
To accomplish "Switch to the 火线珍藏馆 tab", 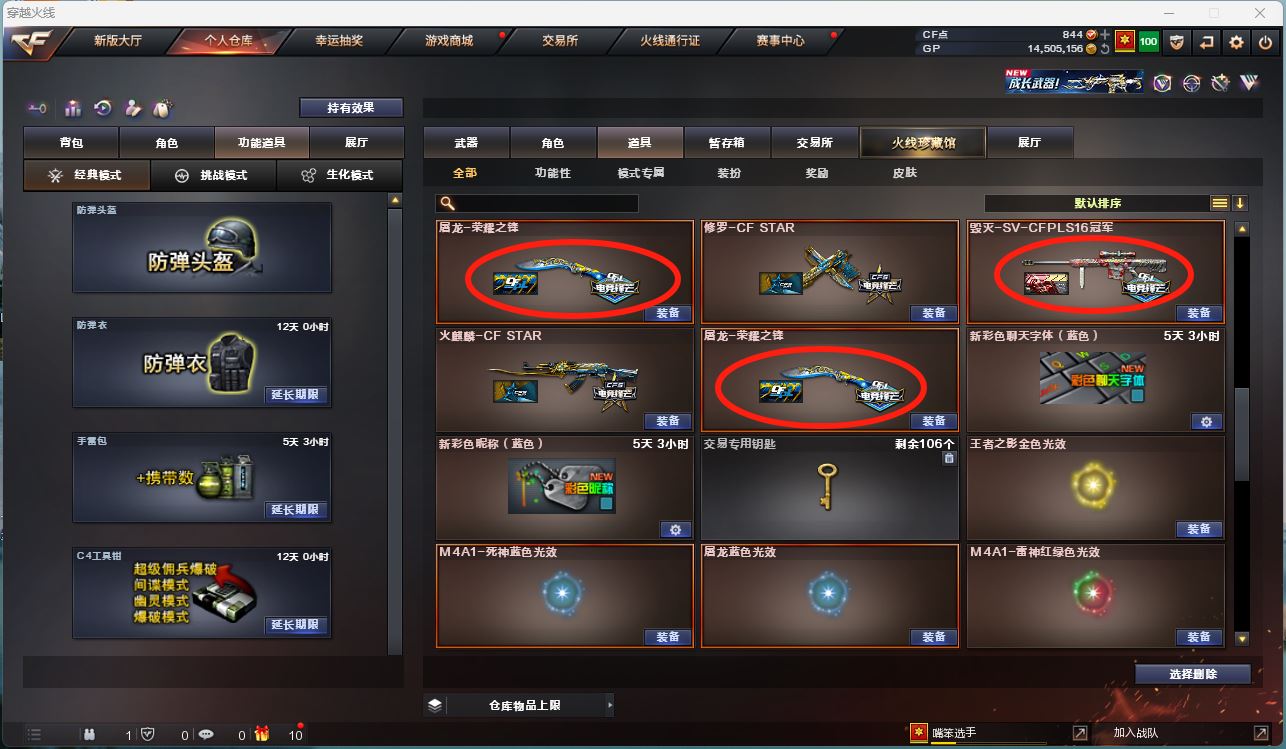I will (923, 142).
